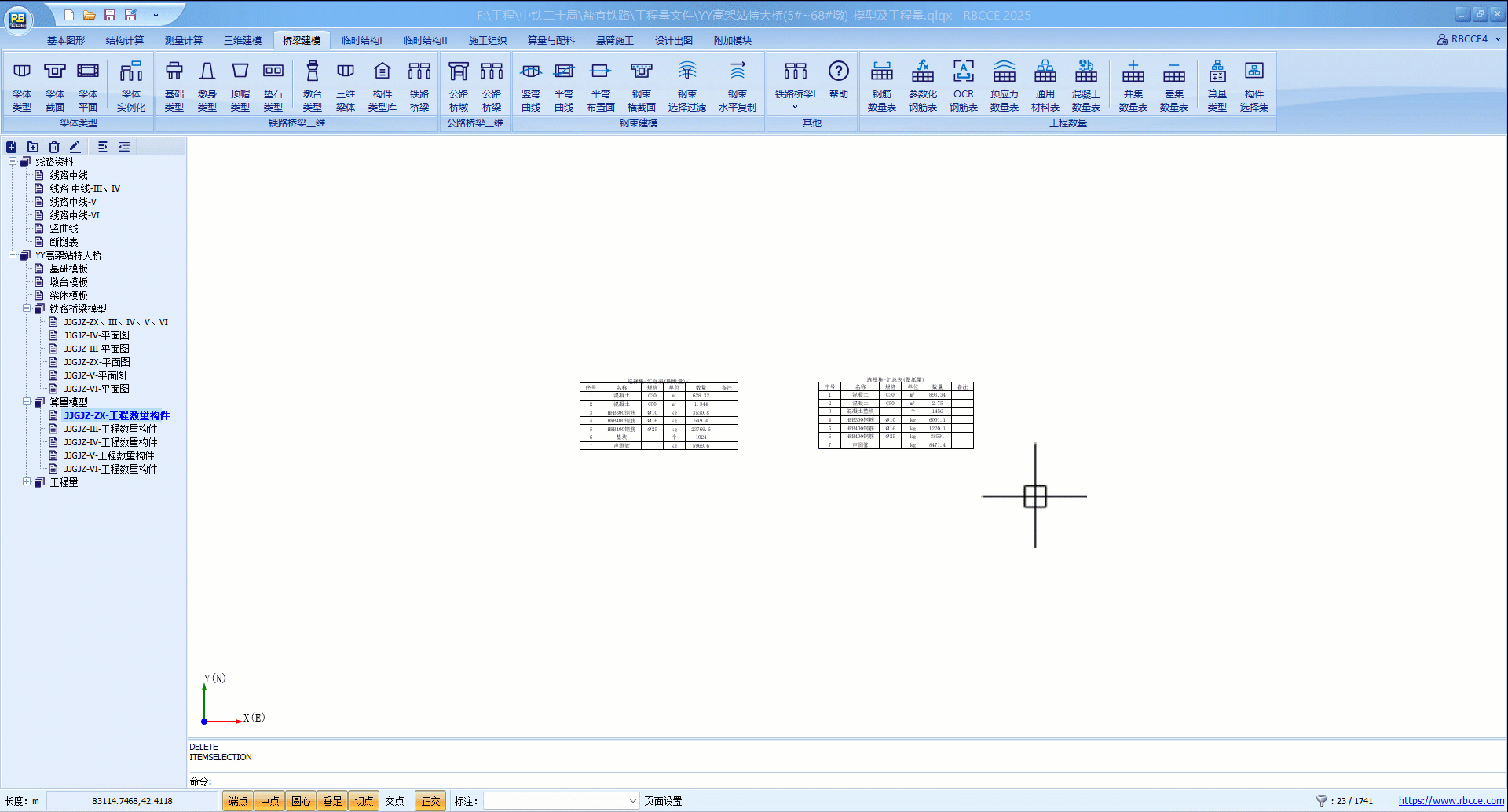Click the 页面设置 button
This screenshot has height=812, width=1508.
tap(663, 801)
